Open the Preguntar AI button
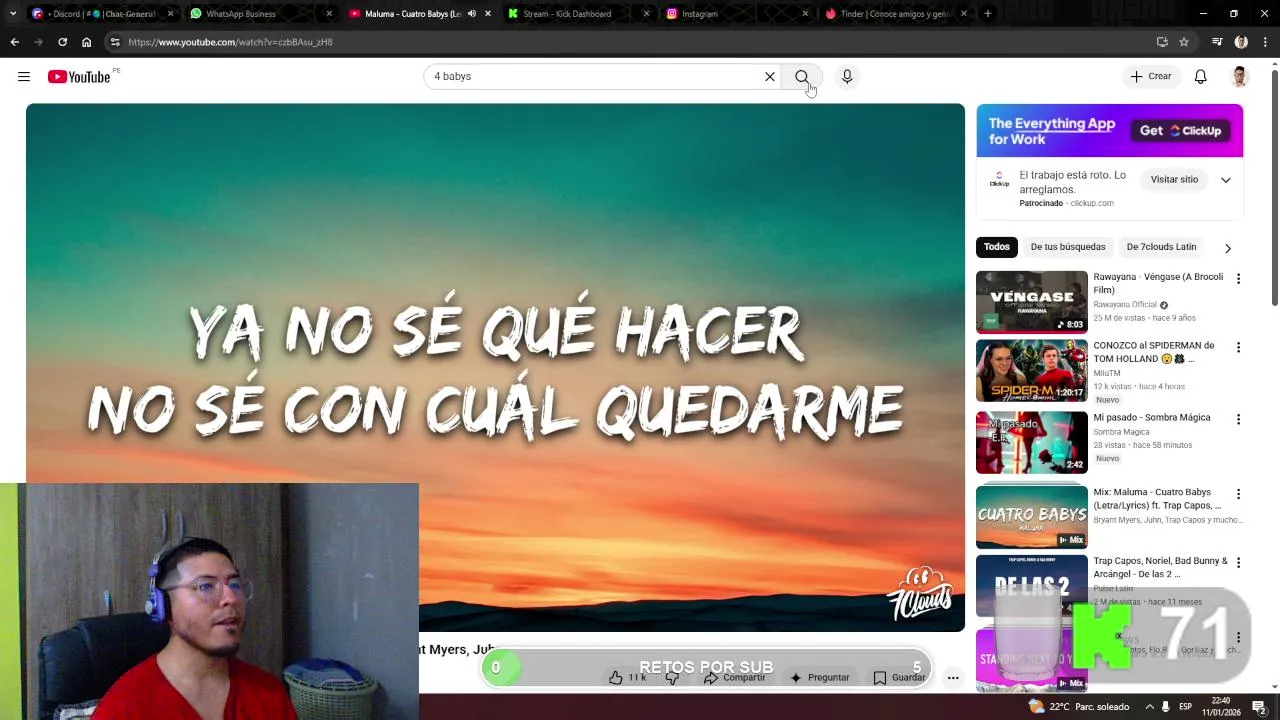This screenshot has width=1280, height=720. 820,678
